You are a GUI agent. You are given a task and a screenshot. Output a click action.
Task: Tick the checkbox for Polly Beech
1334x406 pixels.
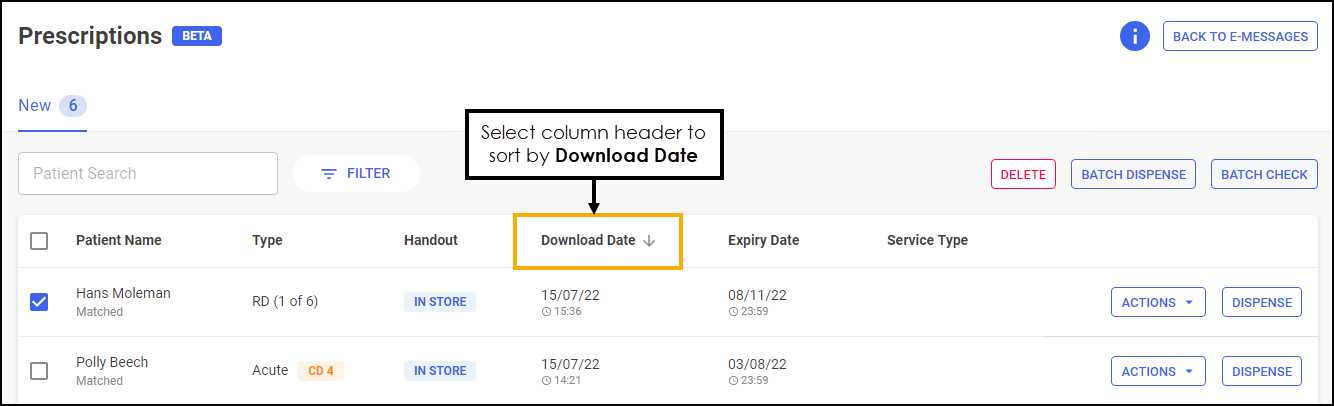tap(39, 371)
